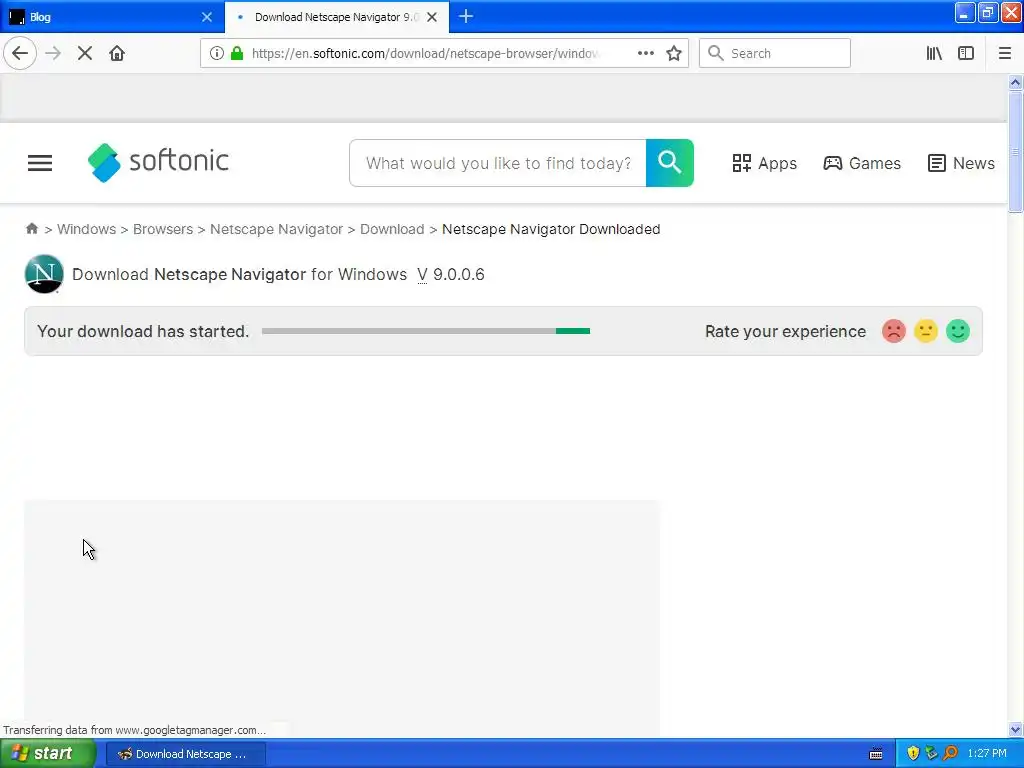This screenshot has height=768, width=1024.
Task: Open the Windows start menu
Action: pos(48,754)
